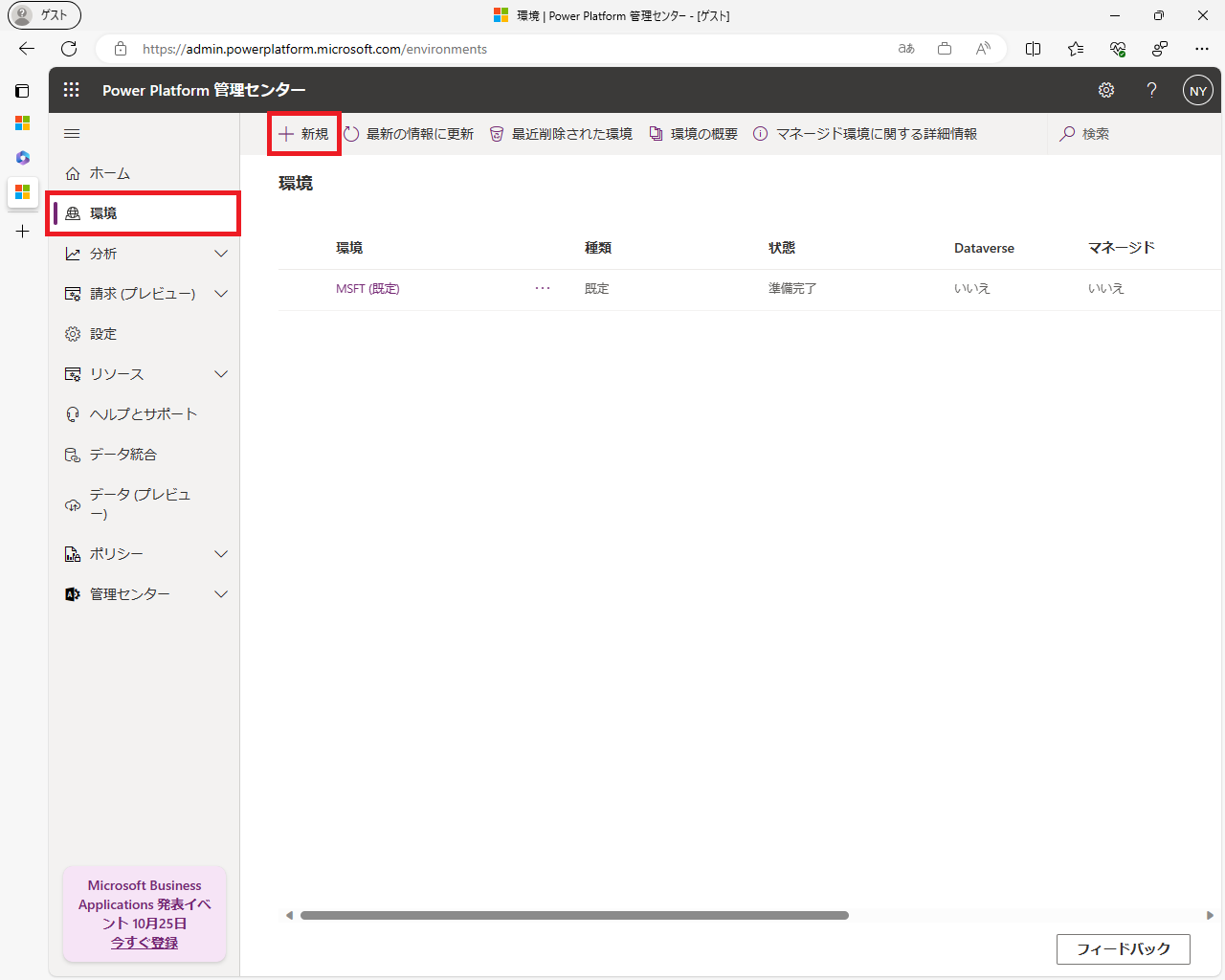This screenshot has height=980, width=1225.
Task: Open 最近削除された環境 command
Action: pos(561,134)
